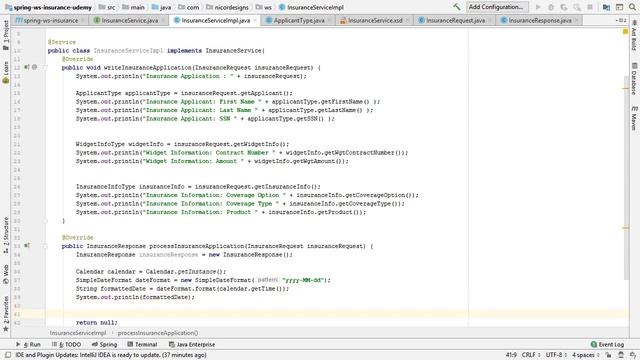Open the hidden tabs list dropdown
This screenshot has height=360, width=640.
pos(621,20)
